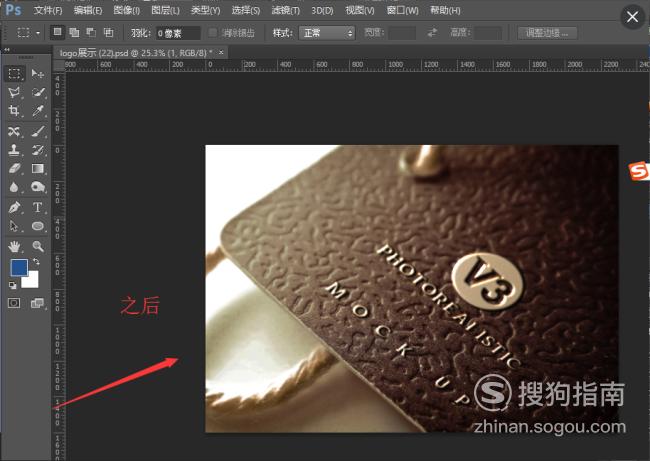Choose Add to Selection mode
Screen dimensions: 650x461
pos(74,32)
